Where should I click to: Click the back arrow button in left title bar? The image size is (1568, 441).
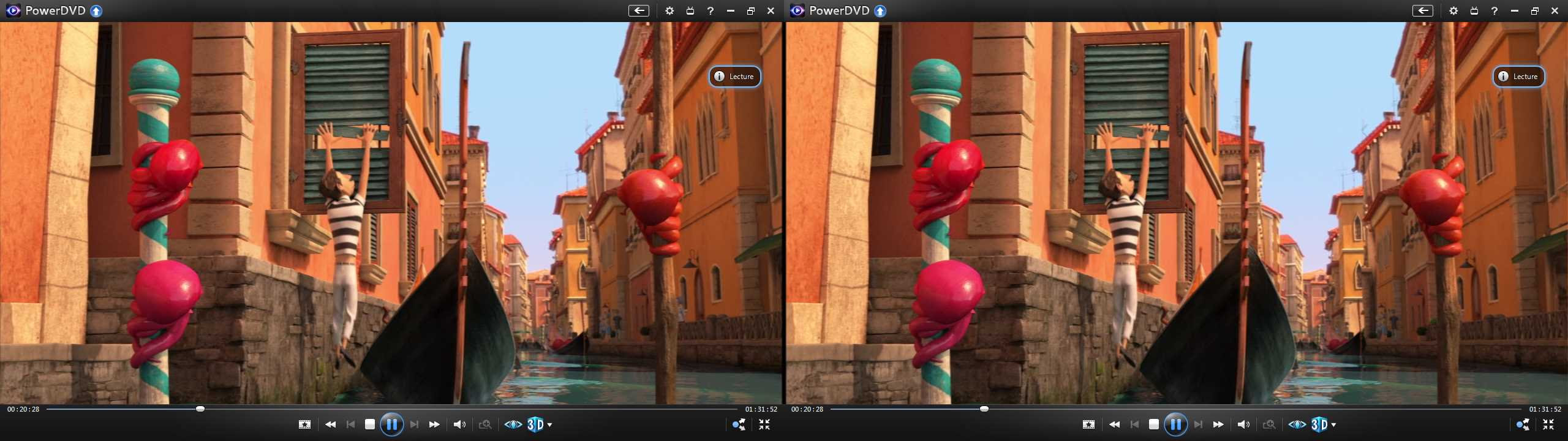click(638, 10)
